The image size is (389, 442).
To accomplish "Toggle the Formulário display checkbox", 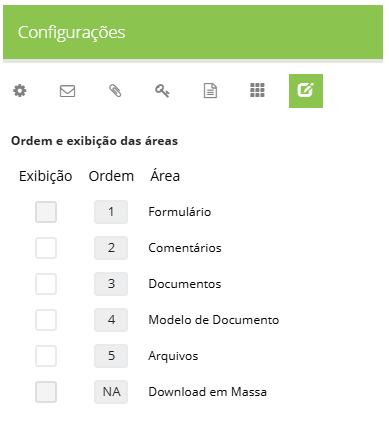I will click(x=46, y=212).
